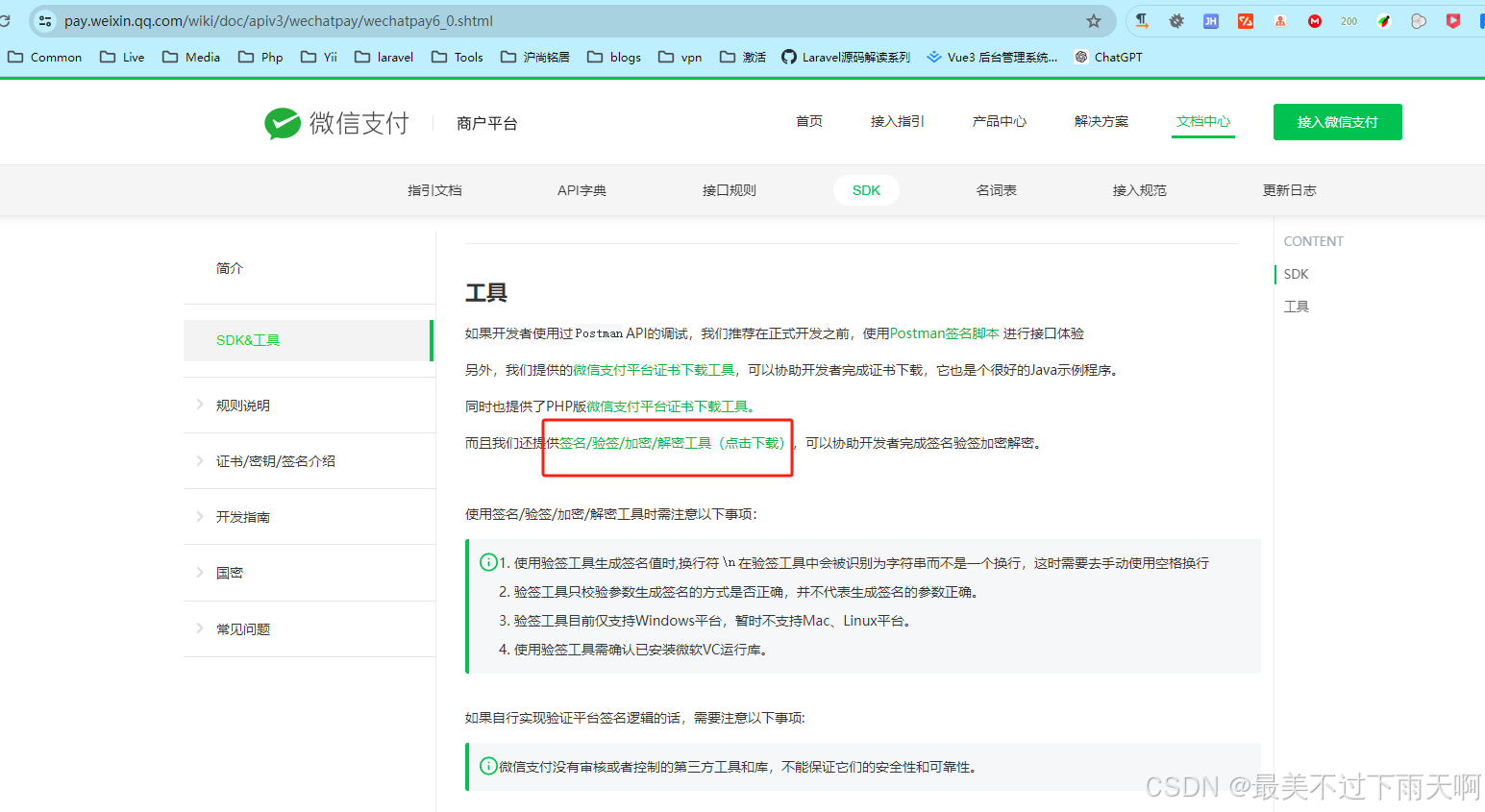Screen dimensions: 1485x812
Task: Open the ChatGPT bookmark
Action: coord(1108,58)
